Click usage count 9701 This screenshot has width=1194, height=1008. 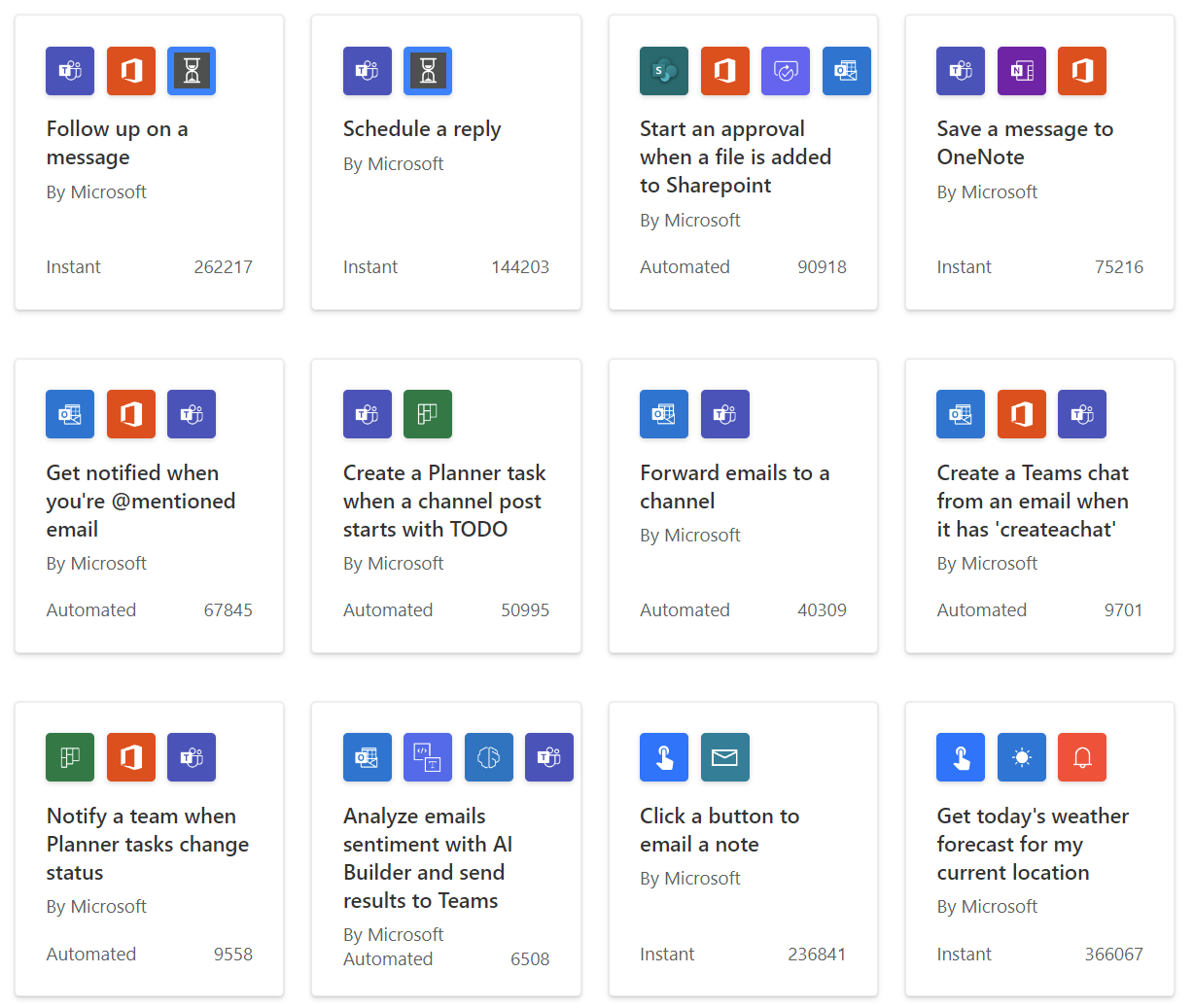[x=1123, y=610]
